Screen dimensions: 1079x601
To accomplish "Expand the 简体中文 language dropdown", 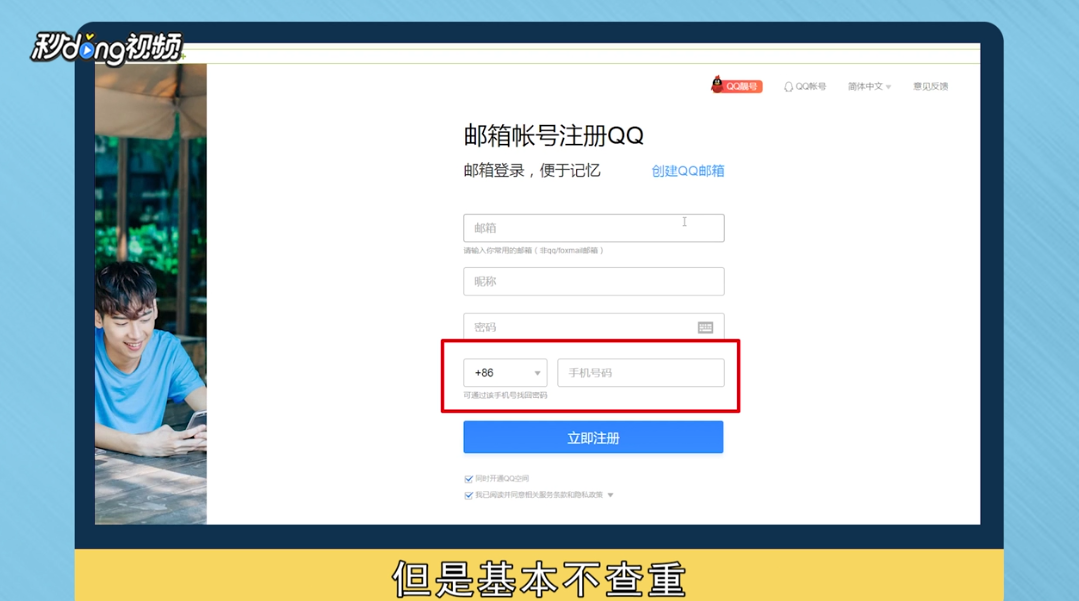I will click(x=869, y=86).
